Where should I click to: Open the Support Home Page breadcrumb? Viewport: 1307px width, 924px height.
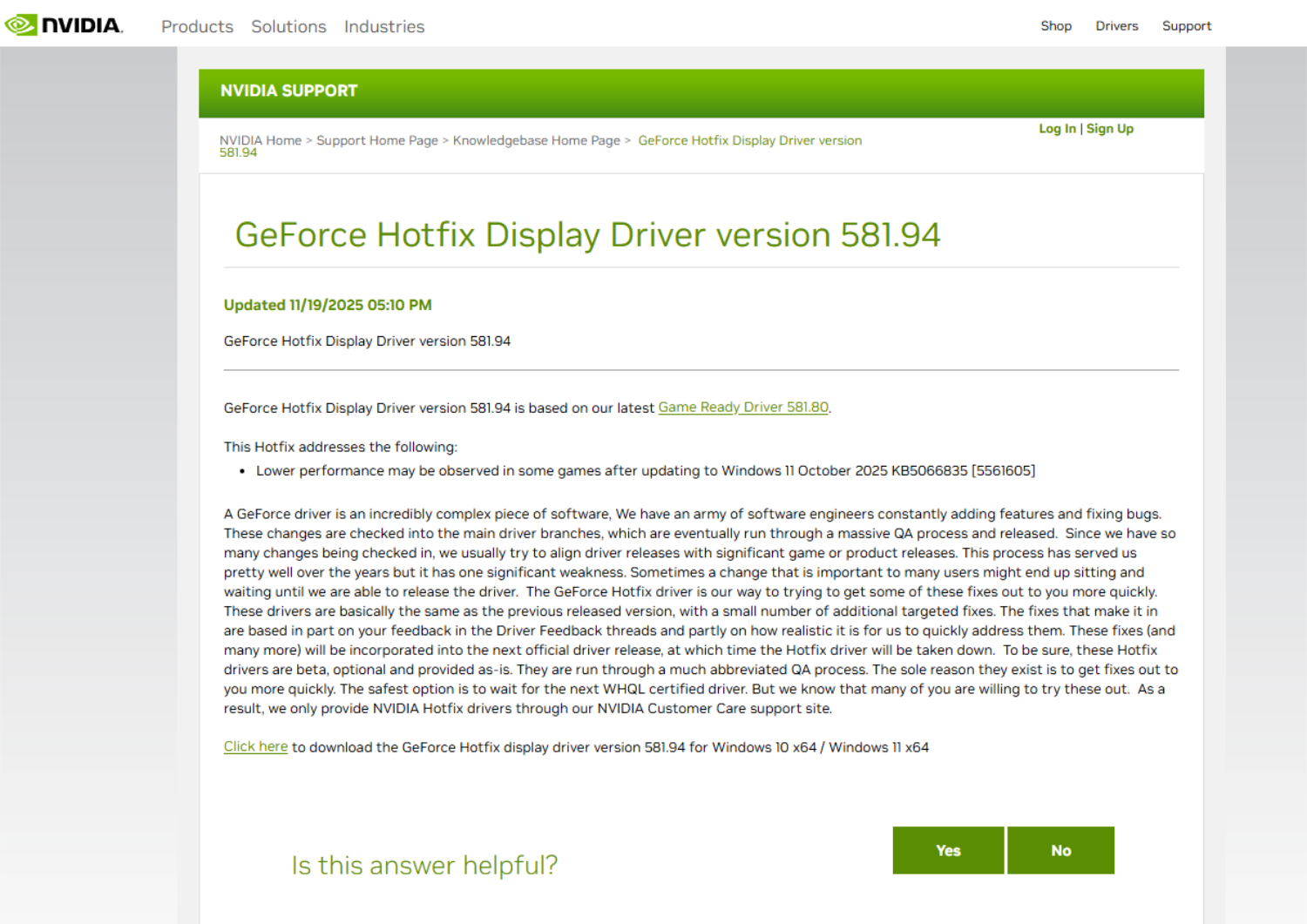pyautogui.click(x=376, y=140)
